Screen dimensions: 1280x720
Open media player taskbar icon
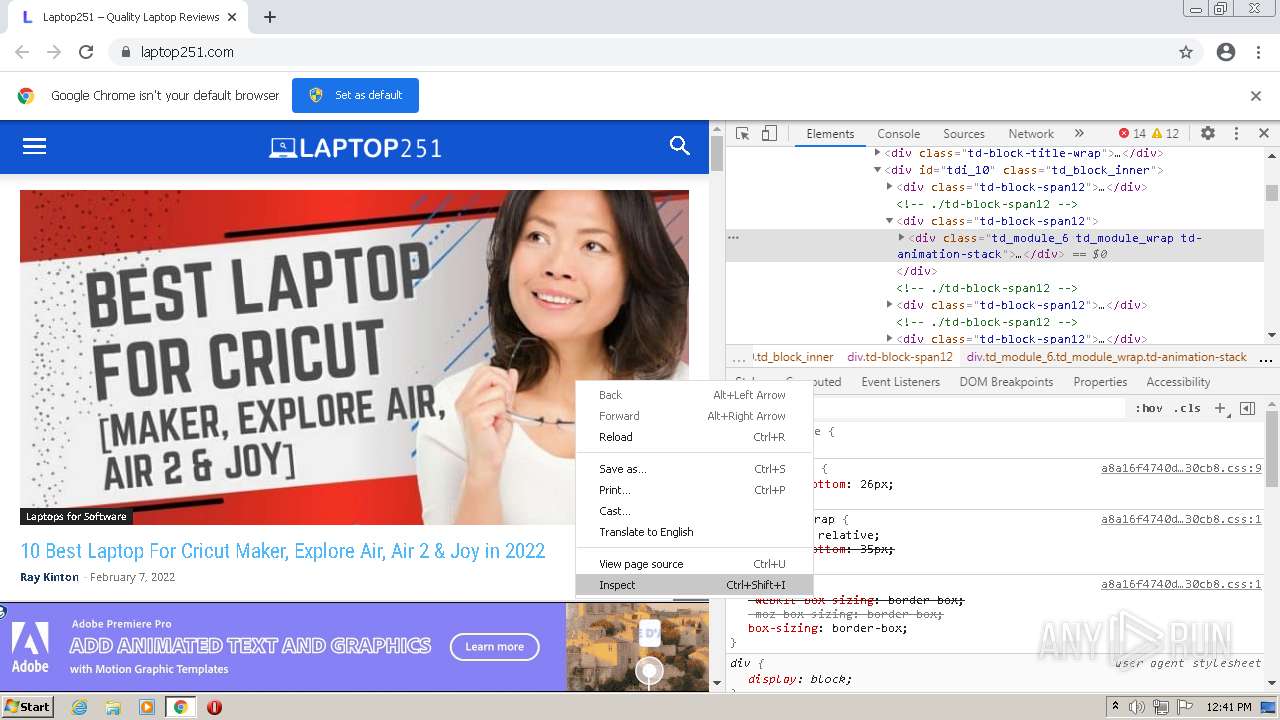click(147, 707)
